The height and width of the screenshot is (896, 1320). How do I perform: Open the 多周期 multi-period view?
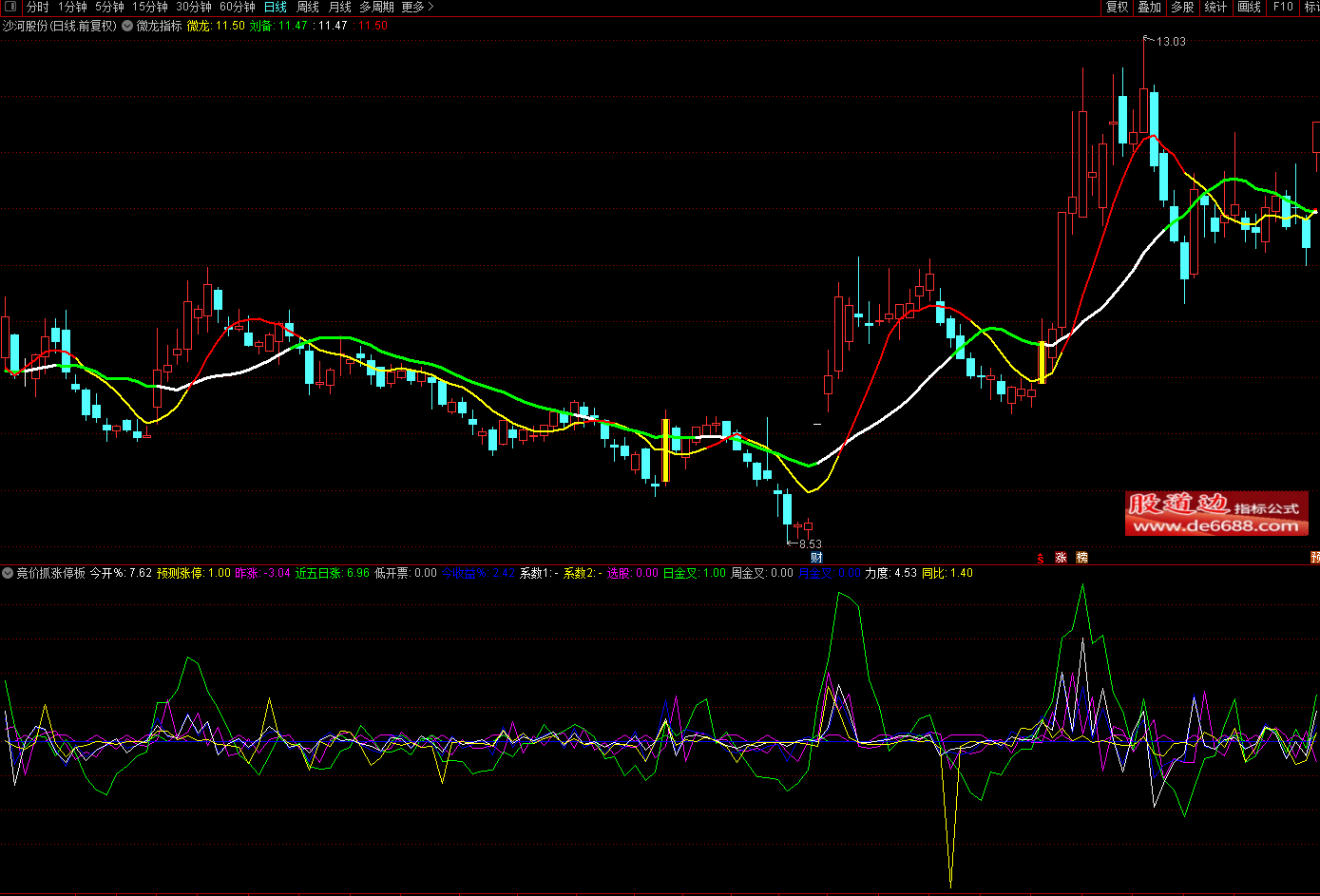(x=376, y=7)
